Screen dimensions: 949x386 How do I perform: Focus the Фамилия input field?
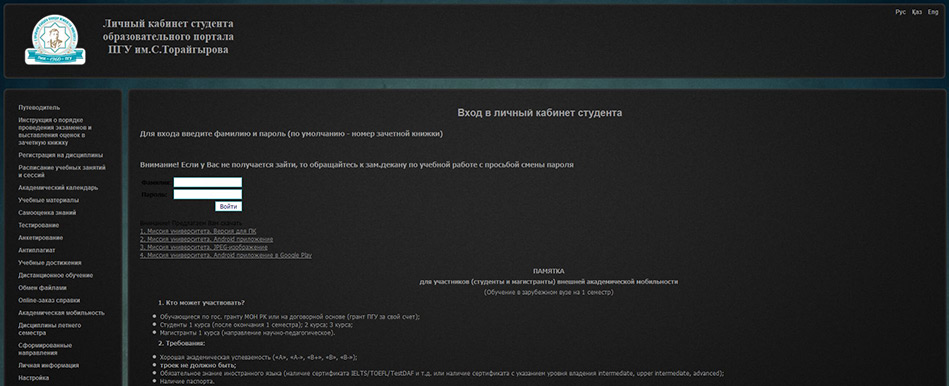pos(208,182)
